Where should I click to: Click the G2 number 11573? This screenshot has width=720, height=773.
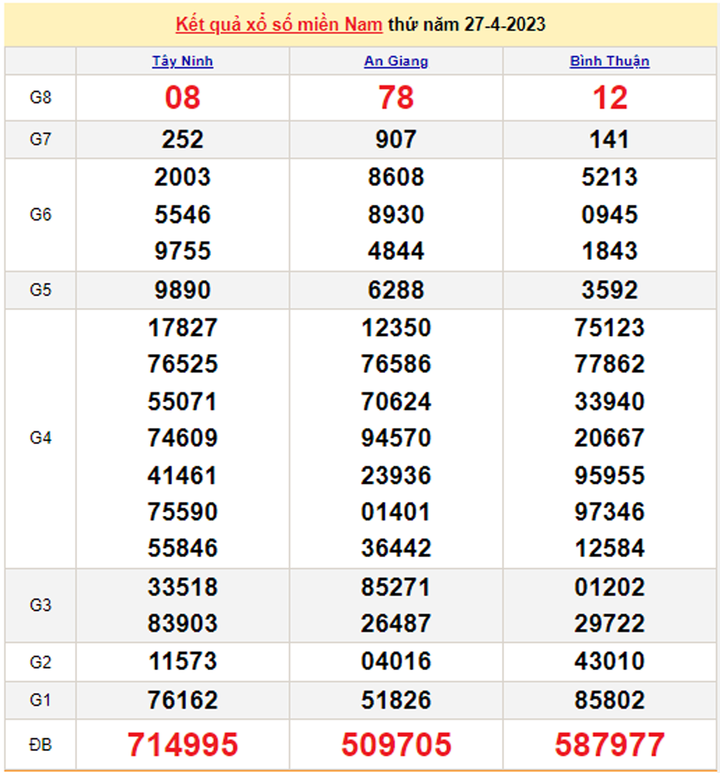(x=182, y=661)
